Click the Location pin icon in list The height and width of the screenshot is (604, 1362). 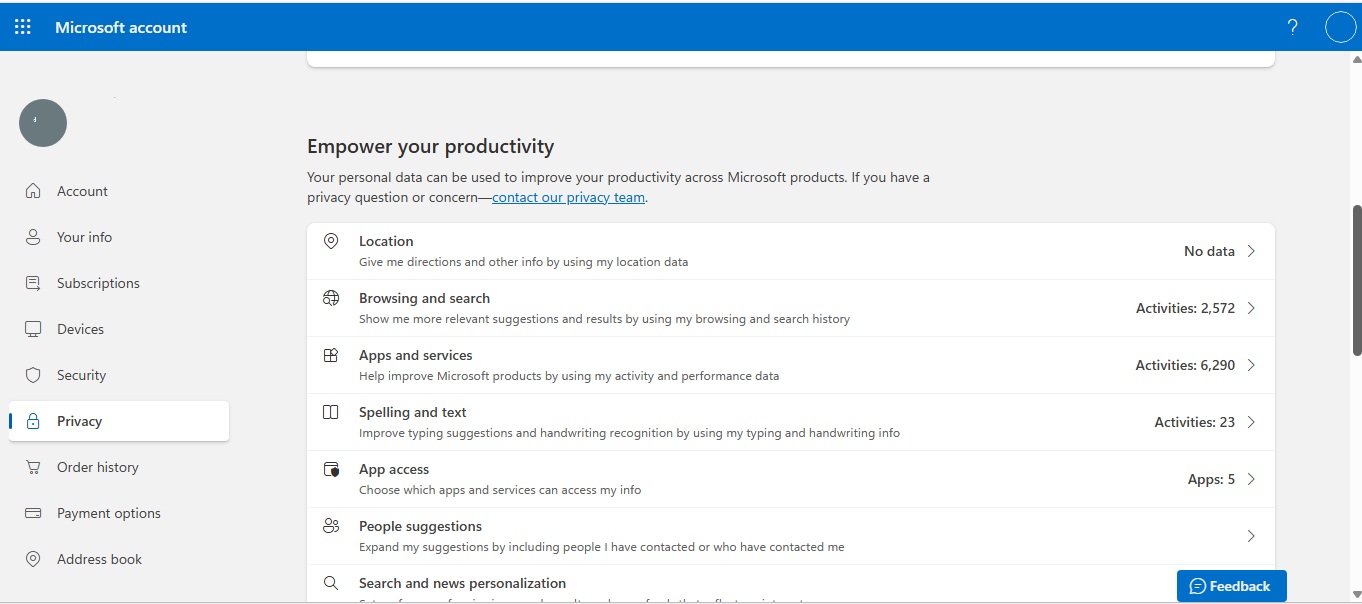pyautogui.click(x=331, y=241)
